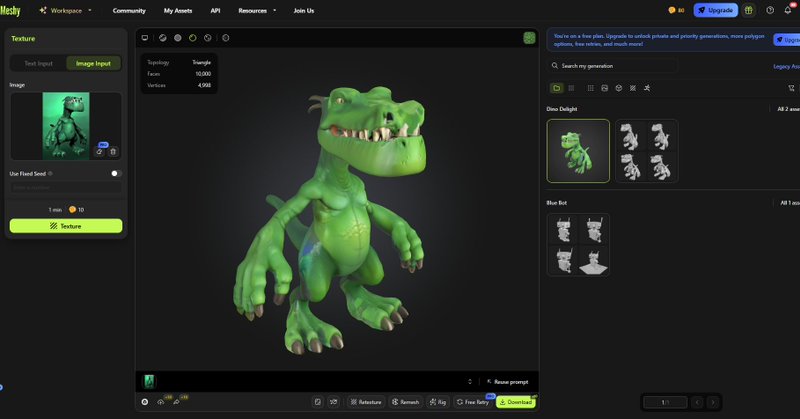Click the edit icon on image preview
The height and width of the screenshot is (419, 800).
[x=99, y=152]
